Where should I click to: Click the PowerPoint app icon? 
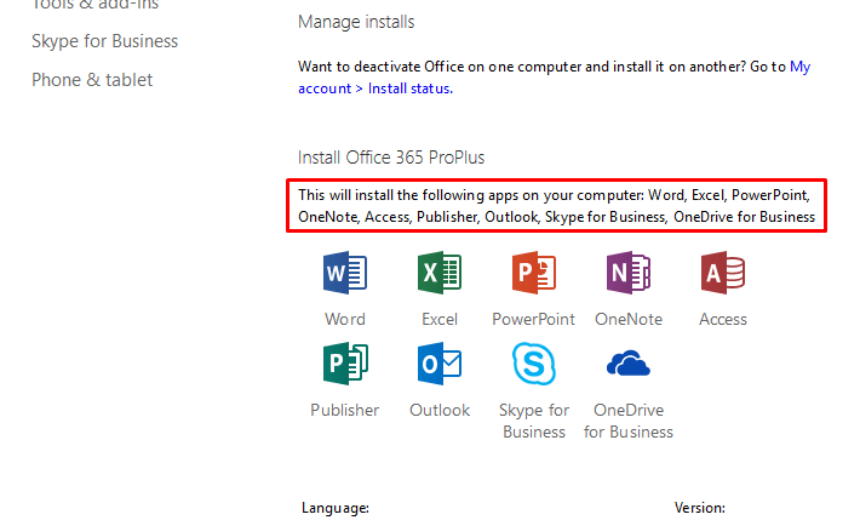[x=534, y=273]
